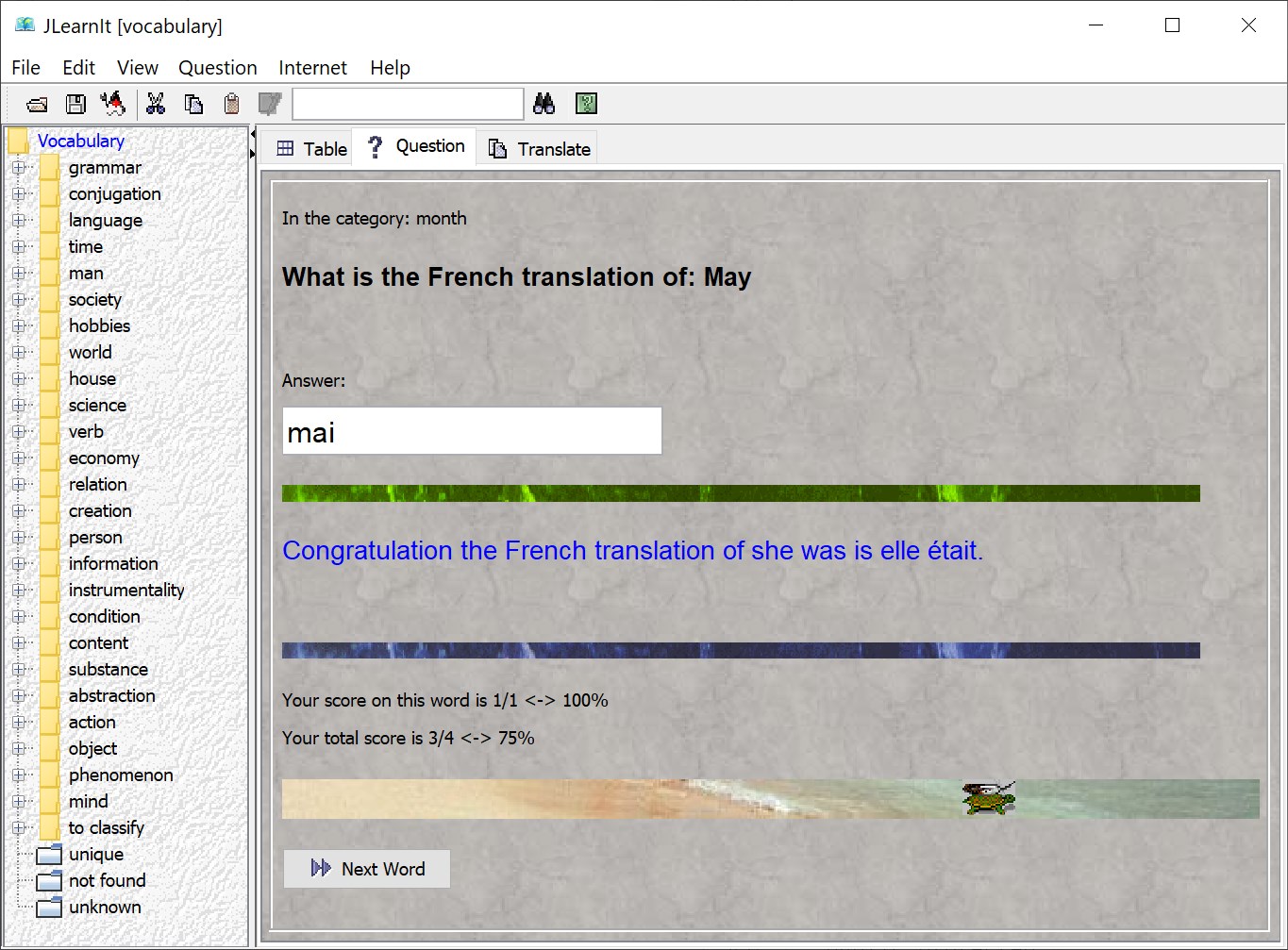1288x950 pixels.
Task: Open the Internet menu
Action: pyautogui.click(x=312, y=68)
